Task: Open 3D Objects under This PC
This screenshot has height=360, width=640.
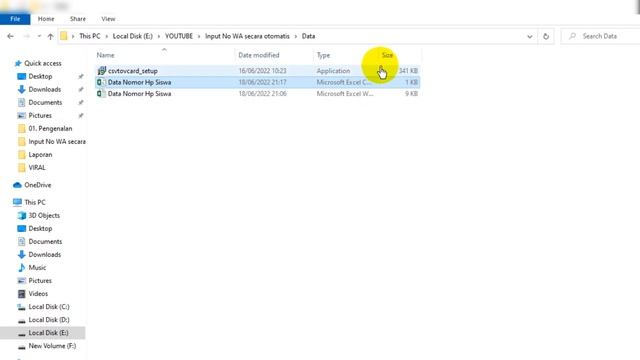Action: 44,215
